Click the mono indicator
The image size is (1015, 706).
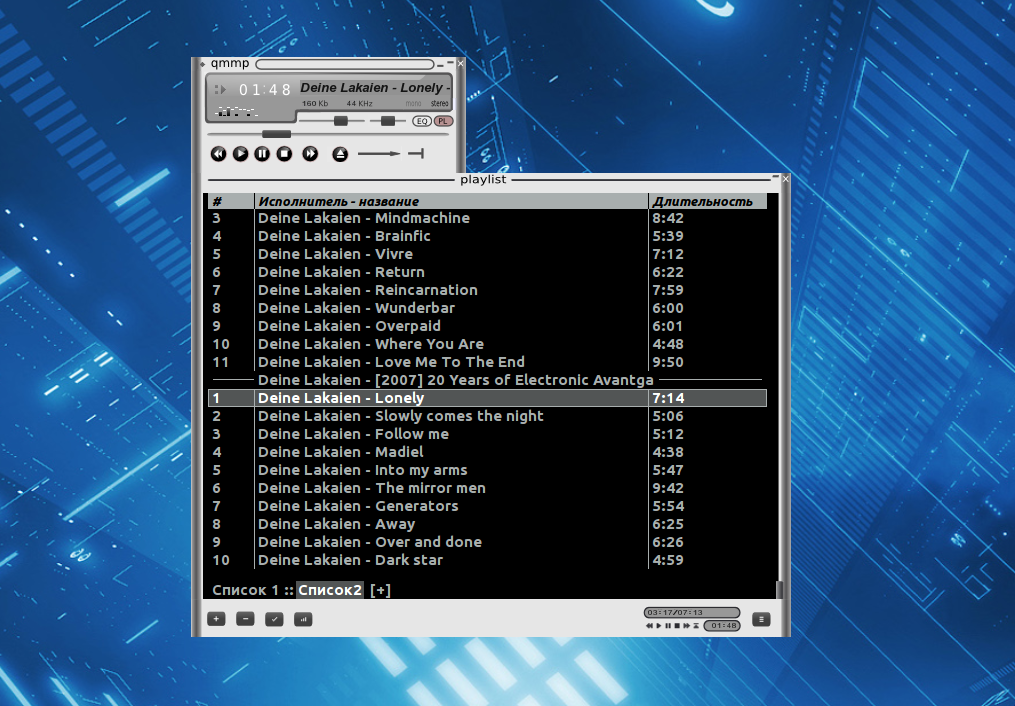click(413, 104)
